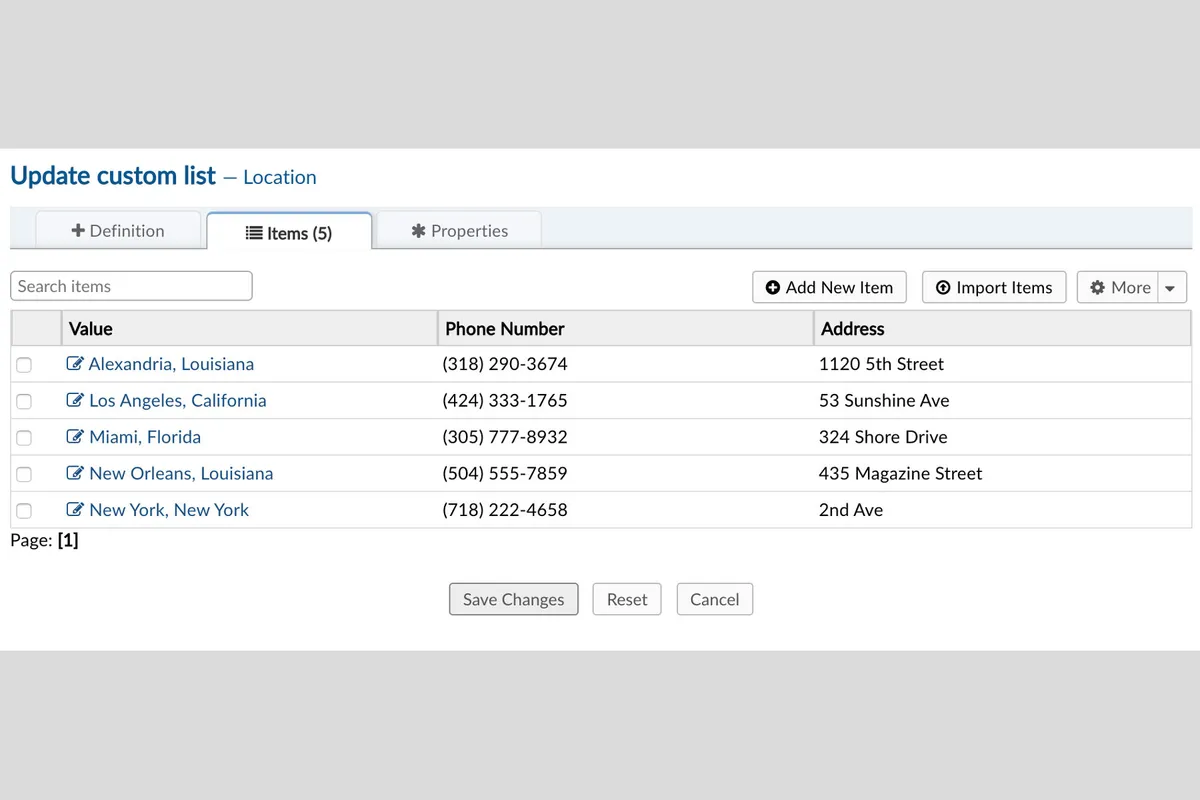Click the Cancel button

[x=714, y=599]
